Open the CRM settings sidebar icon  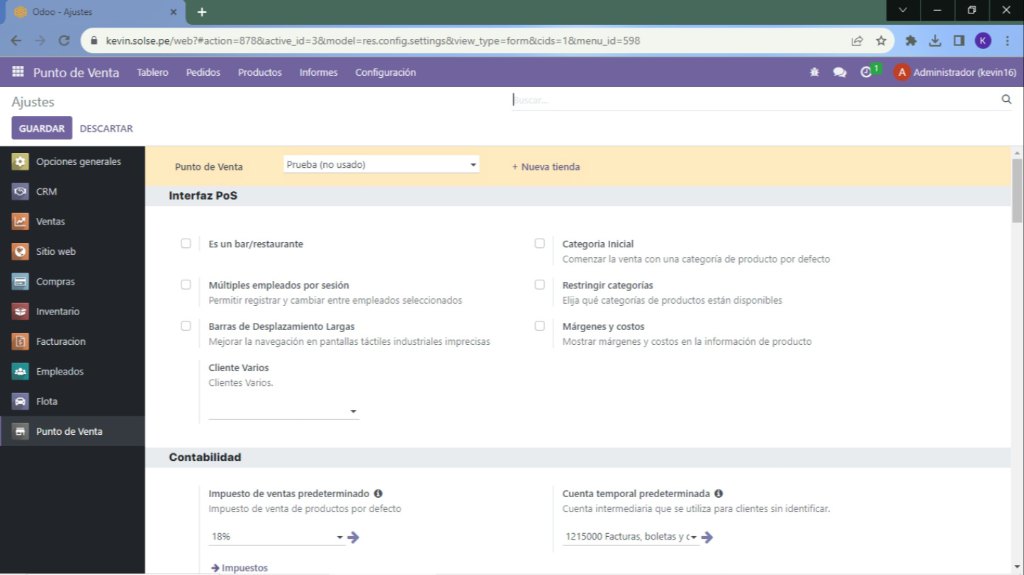tap(20, 192)
